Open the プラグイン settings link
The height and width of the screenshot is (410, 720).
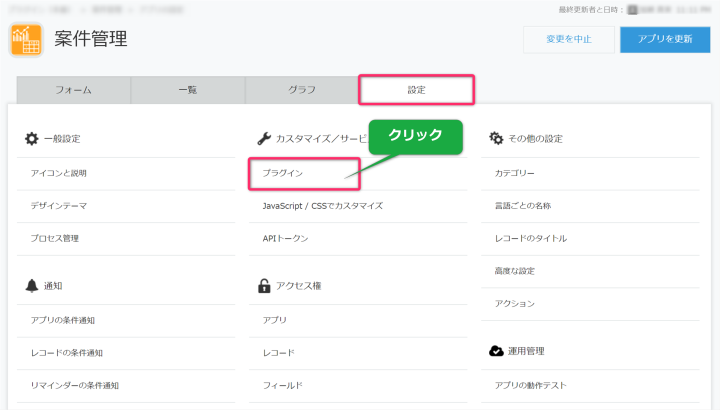276,173
